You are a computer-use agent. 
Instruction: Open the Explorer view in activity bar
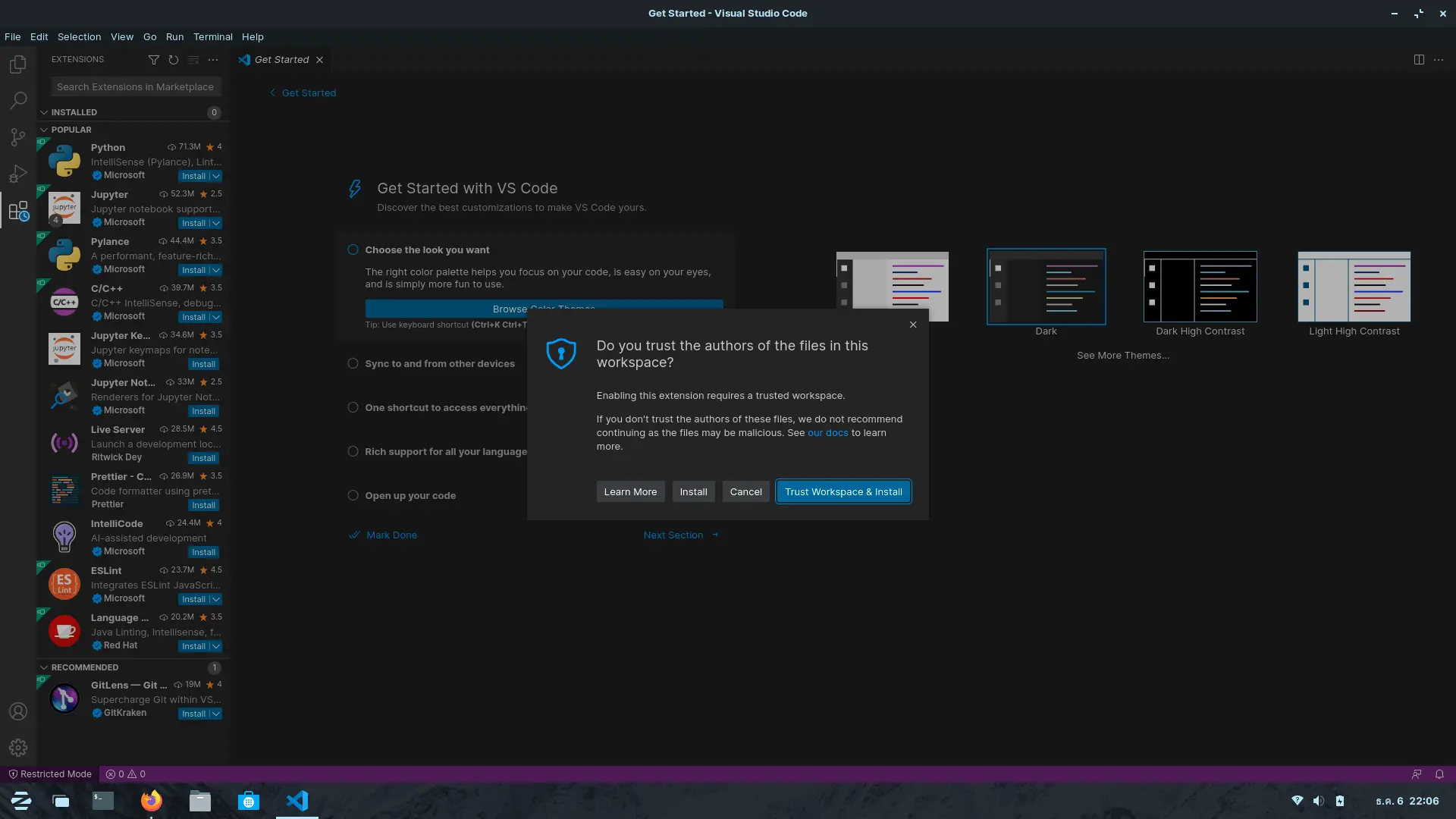[18, 64]
